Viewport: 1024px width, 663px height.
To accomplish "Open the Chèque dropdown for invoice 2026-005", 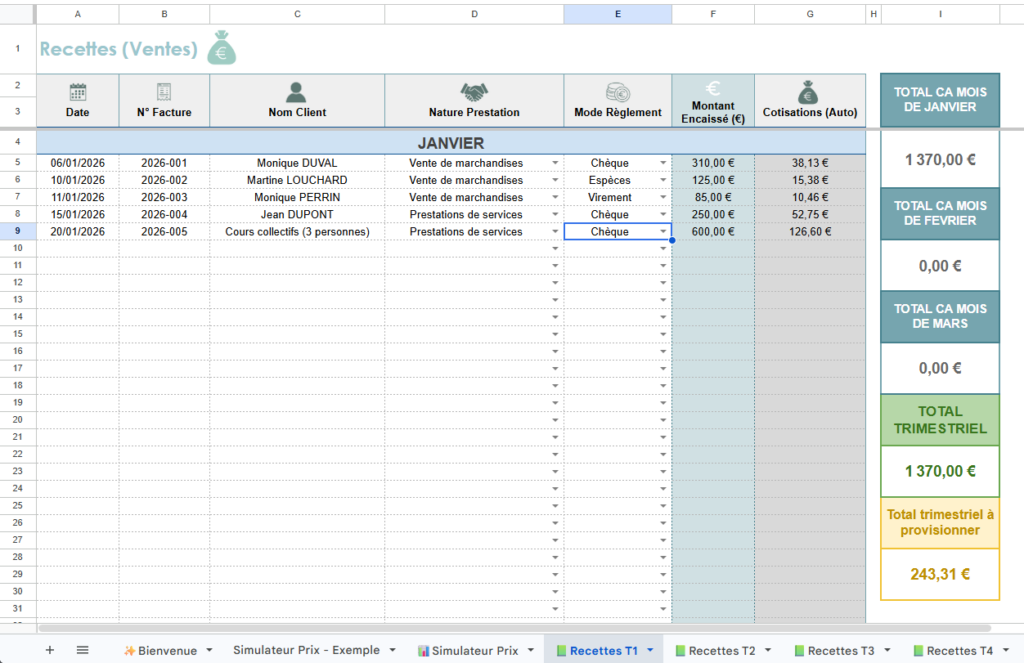I will pos(660,231).
